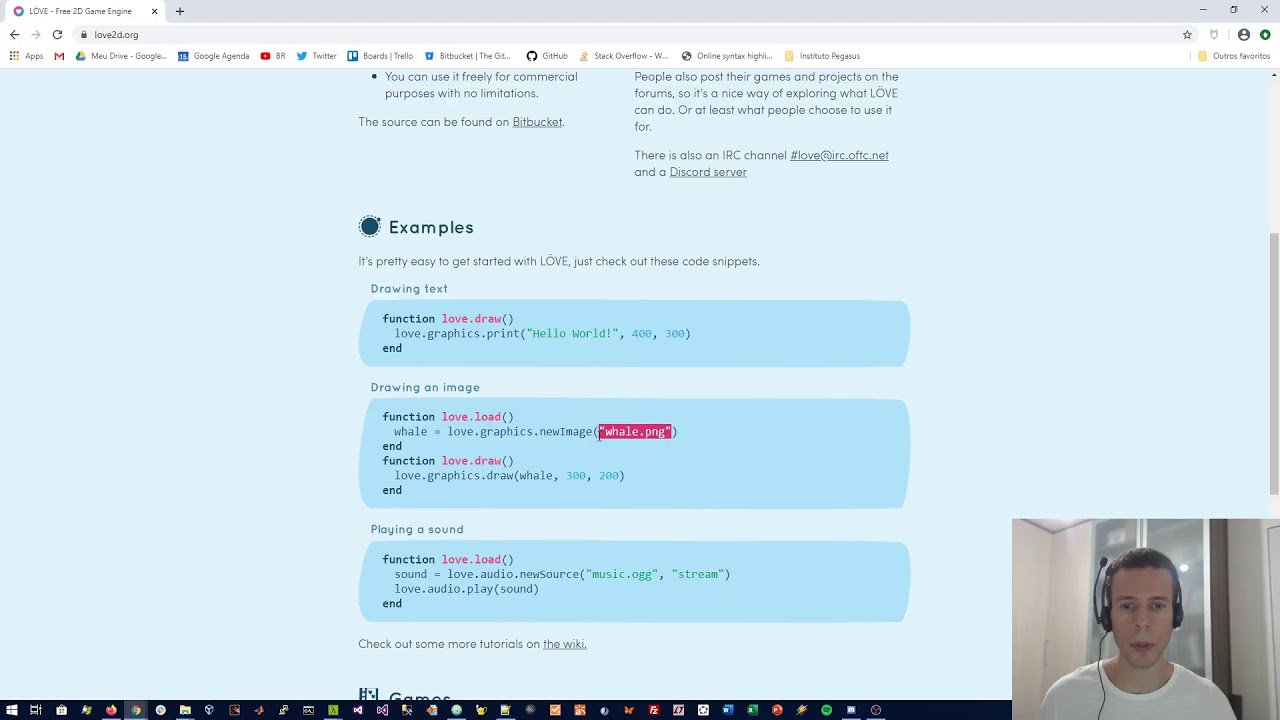Click the Examples section heading

click(x=431, y=227)
